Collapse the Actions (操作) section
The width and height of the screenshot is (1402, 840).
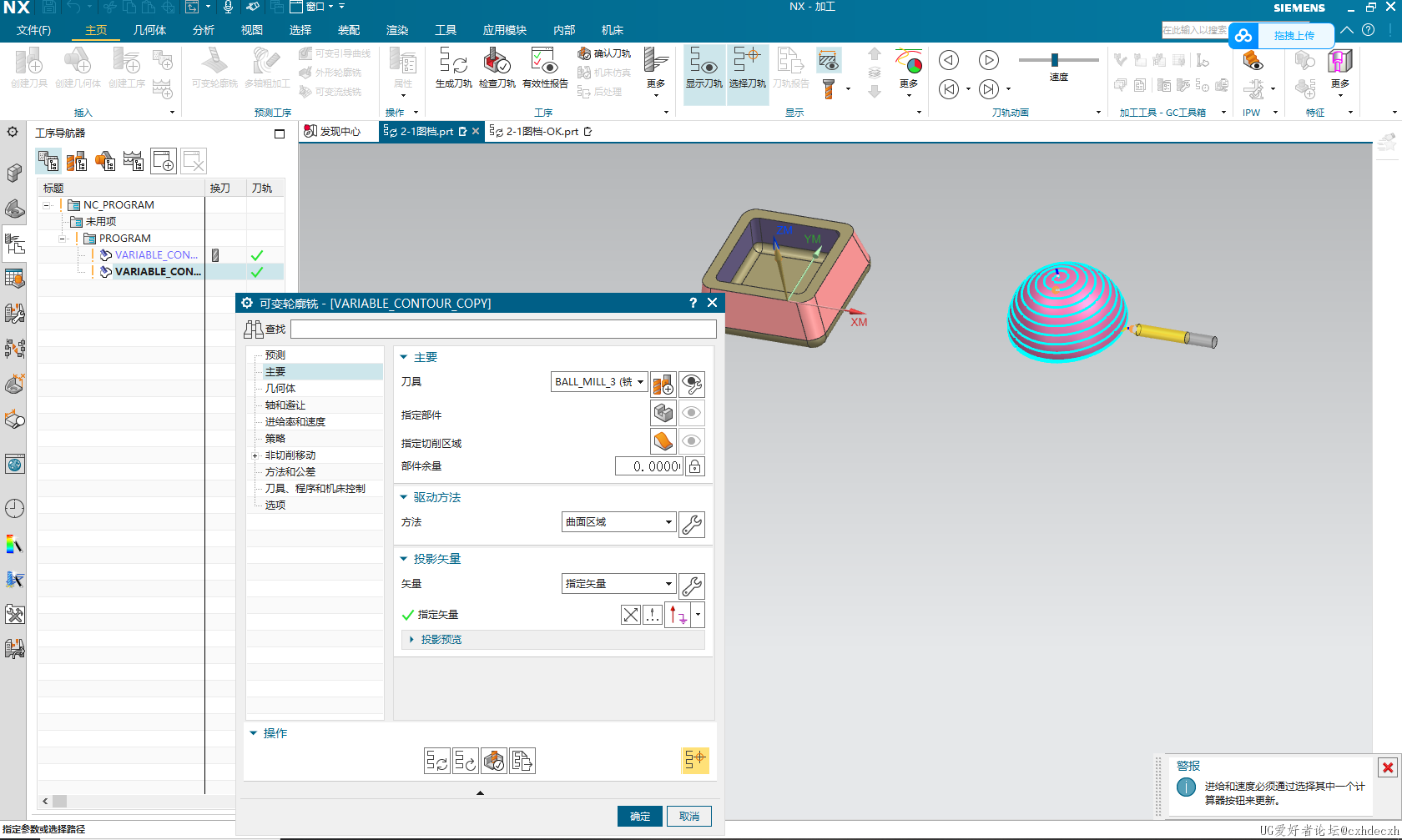pyautogui.click(x=253, y=733)
